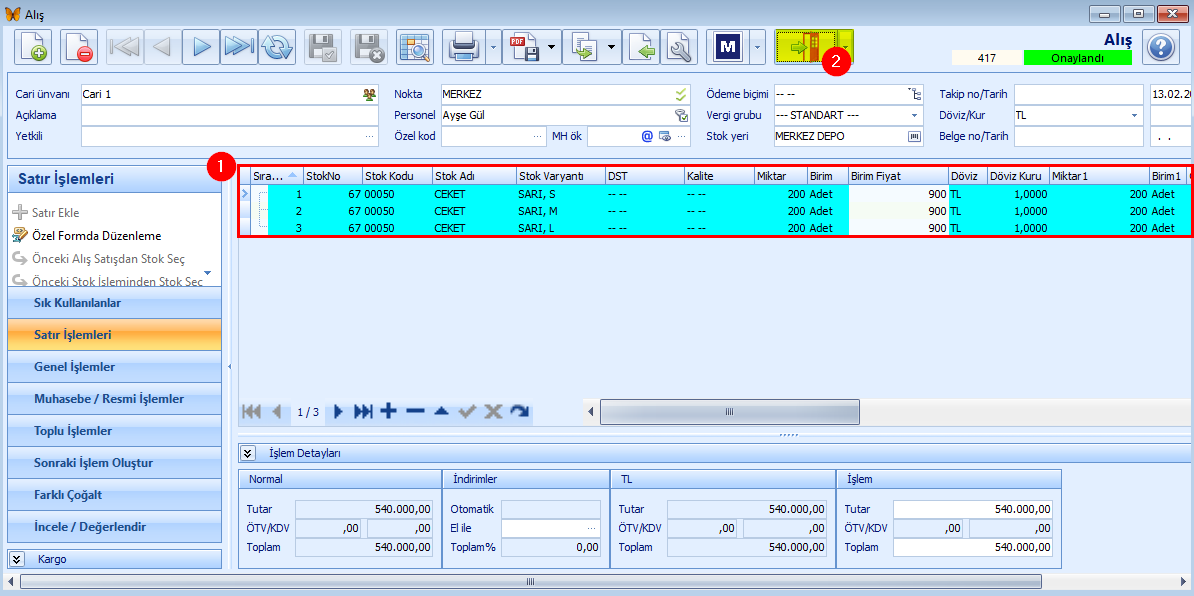Click the grid search preview icon
Image resolution: width=1194 pixels, height=596 pixels.
pyautogui.click(x=415, y=47)
